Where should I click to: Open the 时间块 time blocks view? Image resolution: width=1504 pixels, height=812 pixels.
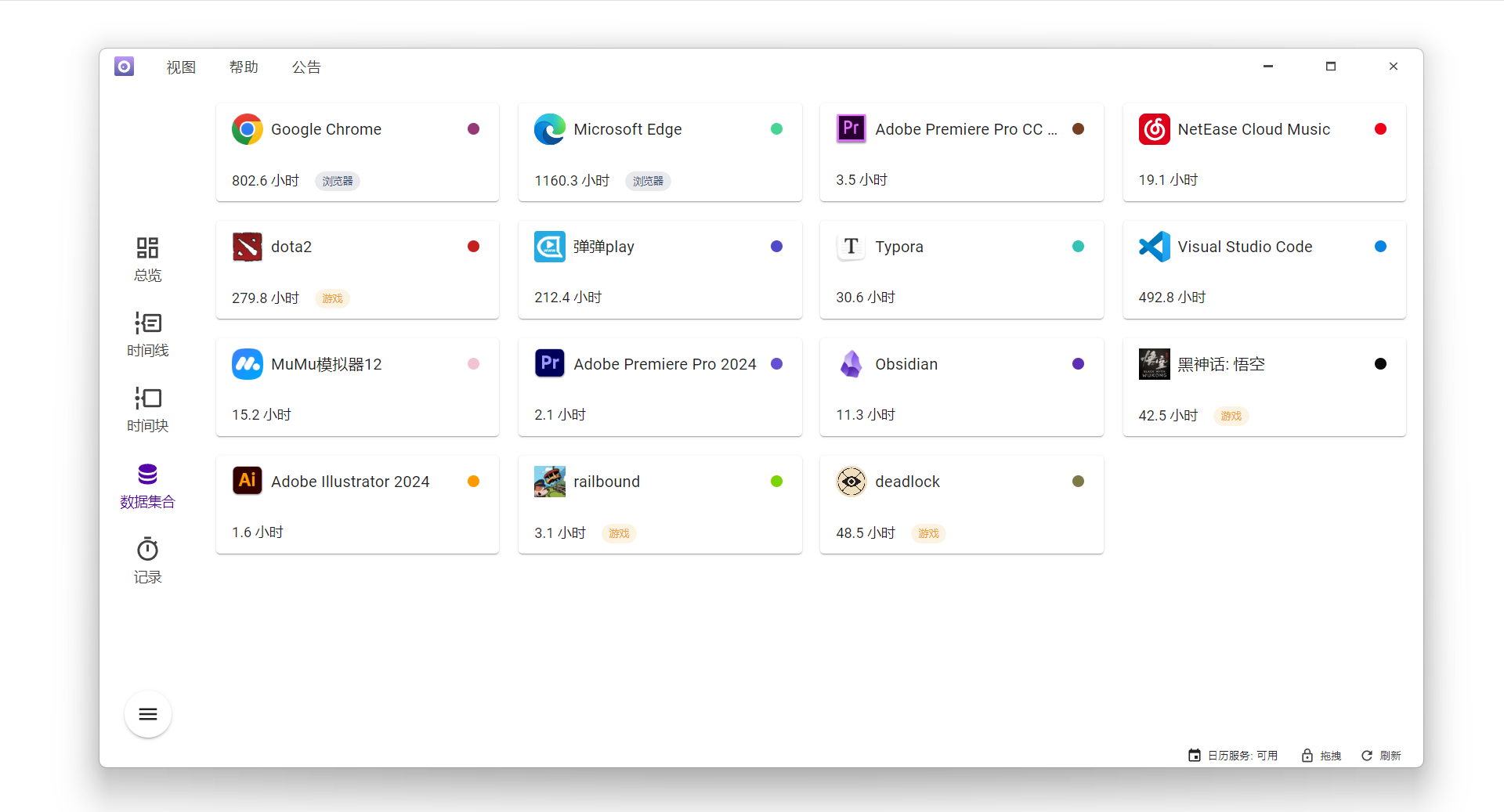point(147,409)
